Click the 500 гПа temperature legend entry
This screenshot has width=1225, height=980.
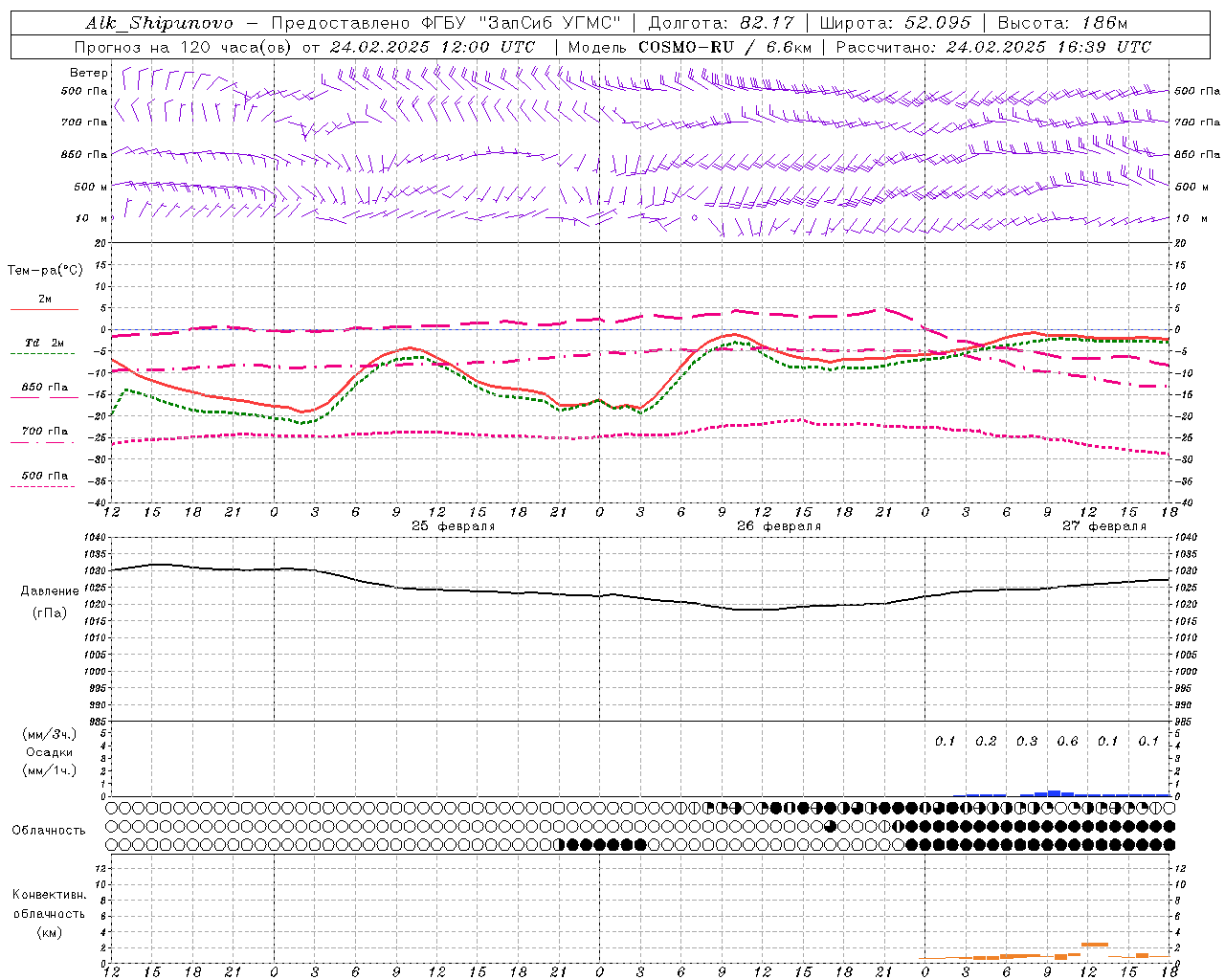pyautogui.click(x=44, y=476)
